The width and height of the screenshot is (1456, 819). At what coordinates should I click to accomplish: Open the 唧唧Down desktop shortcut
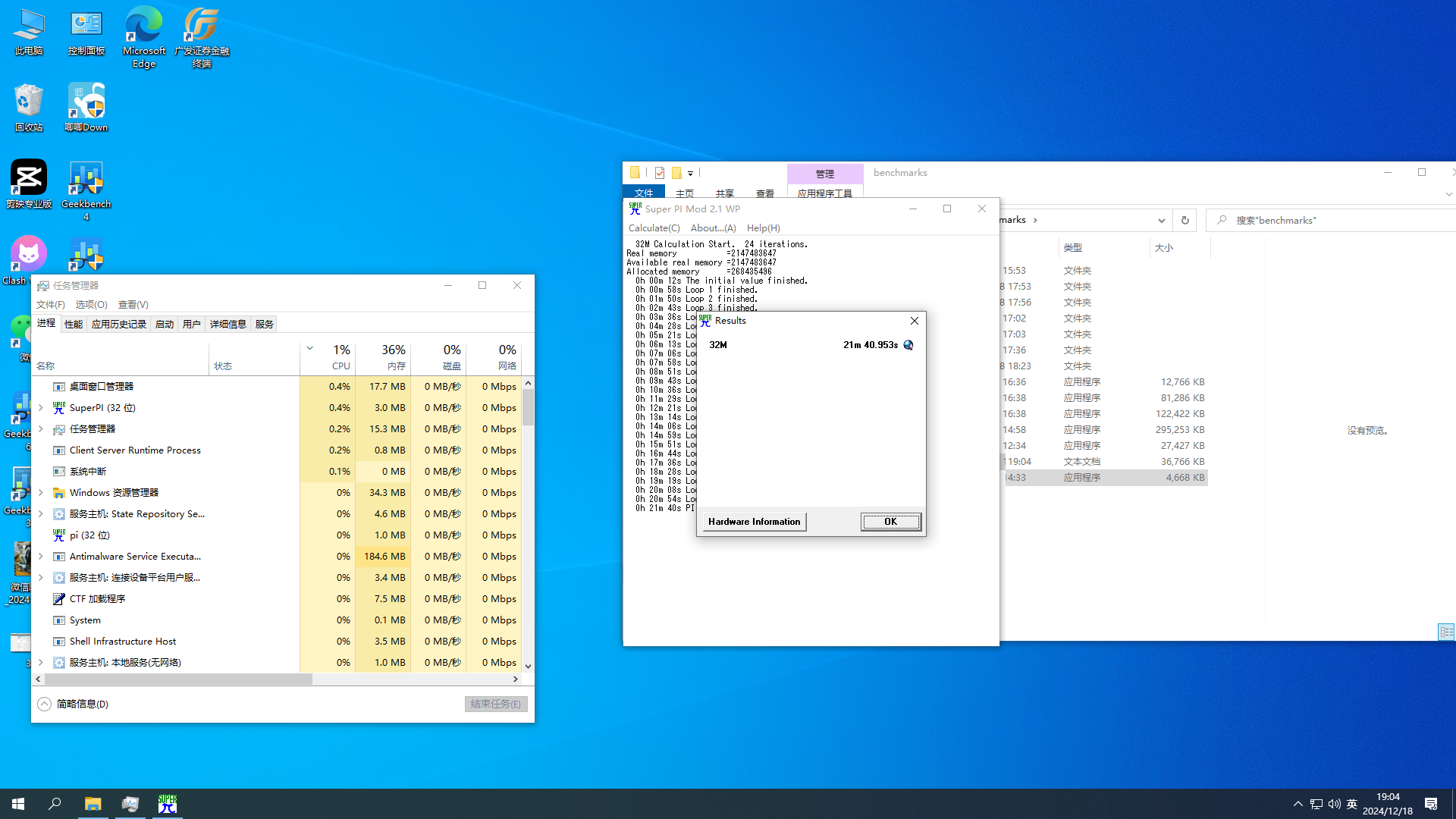tap(86, 107)
